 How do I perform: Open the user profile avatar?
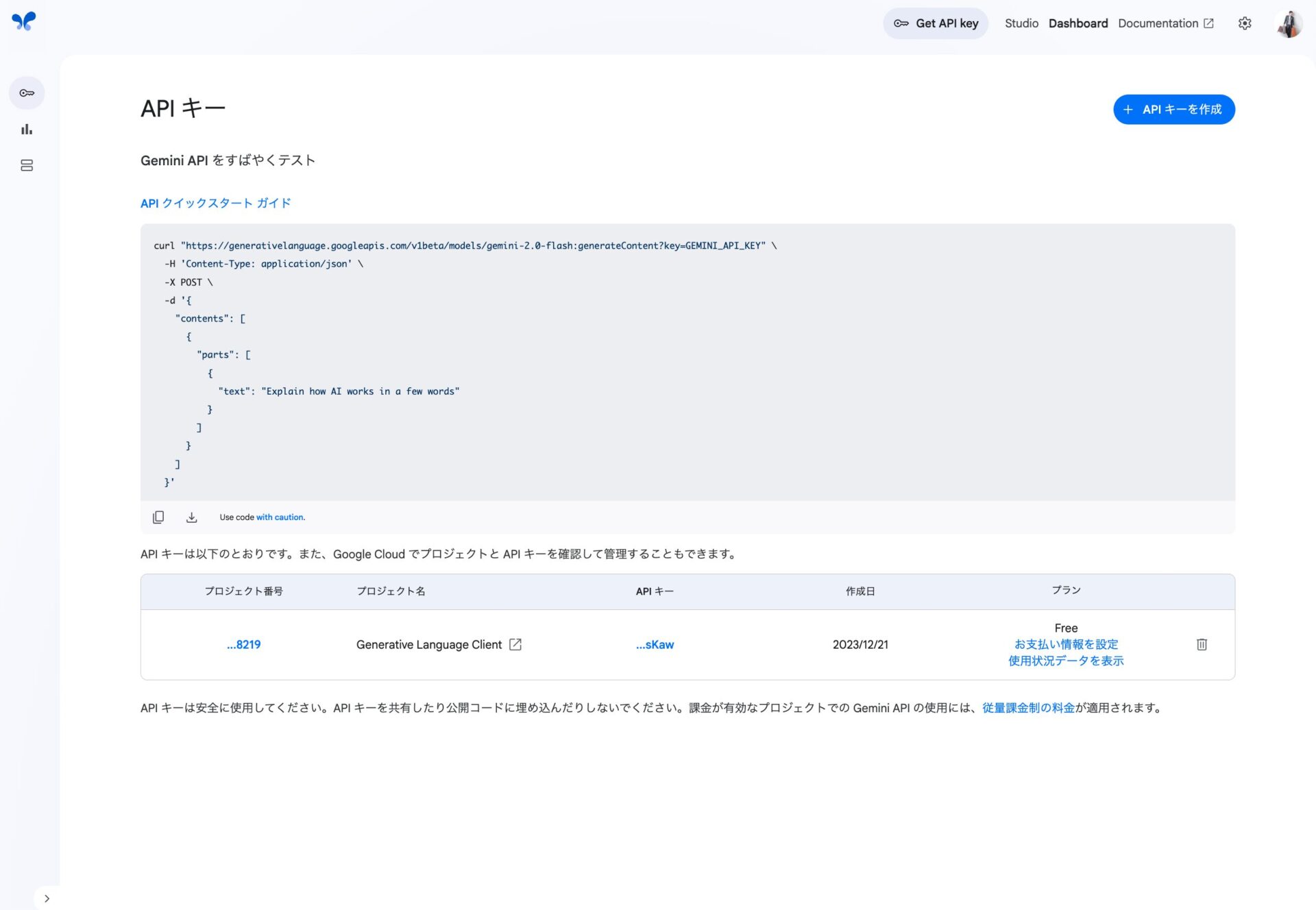point(1289,23)
